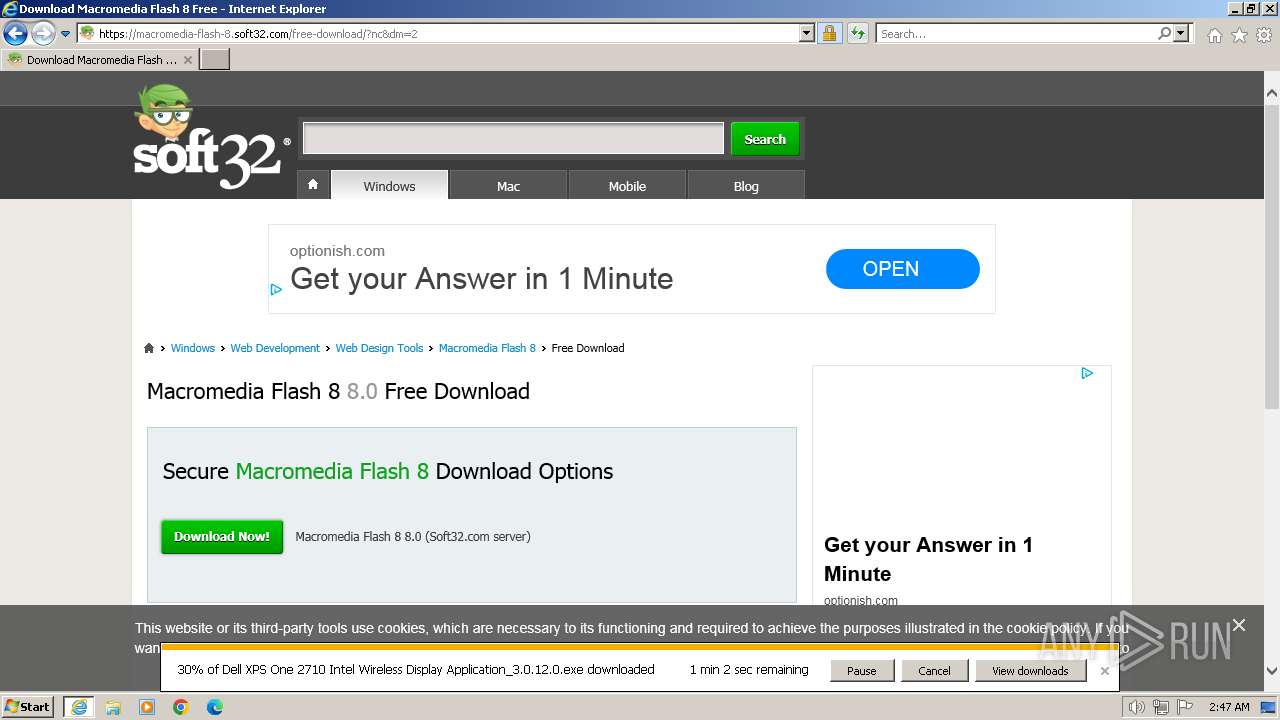Open File Explorer from taskbar

pyautogui.click(x=113, y=707)
